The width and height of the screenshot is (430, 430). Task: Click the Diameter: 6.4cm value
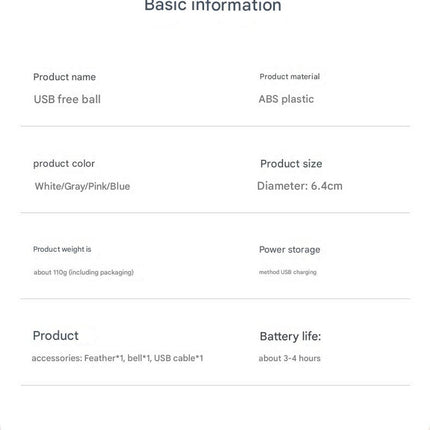coord(300,186)
